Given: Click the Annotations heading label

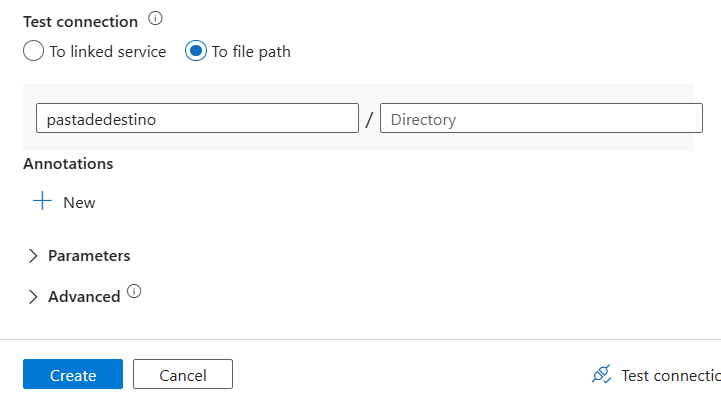Looking at the screenshot, I should click(68, 163).
